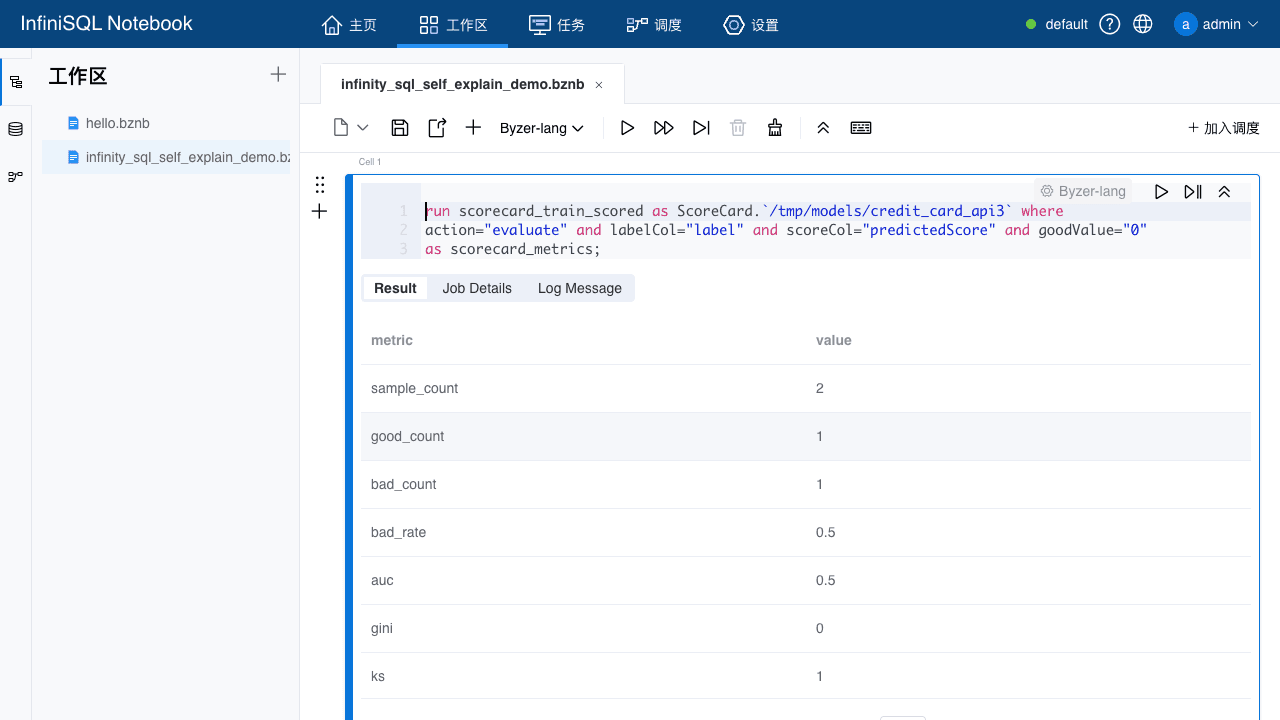Viewport: 1280px width, 720px height.
Task: Select the bad_count row cell
Action: (404, 484)
